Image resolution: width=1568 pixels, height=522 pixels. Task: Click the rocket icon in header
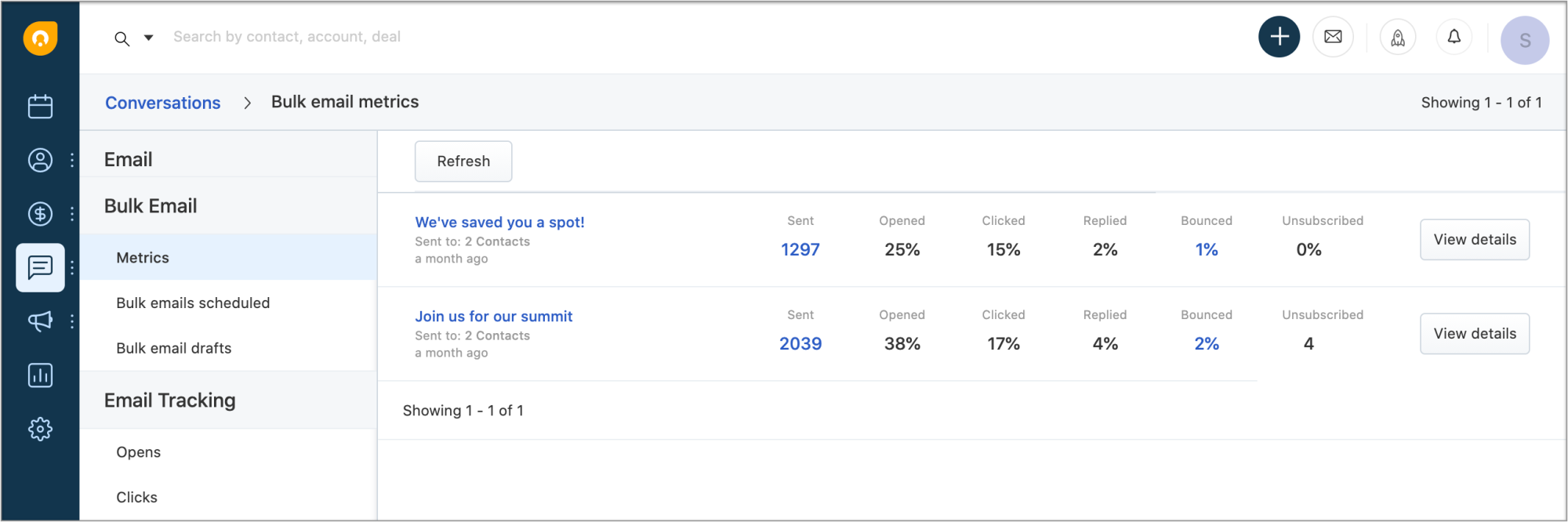pos(1398,38)
